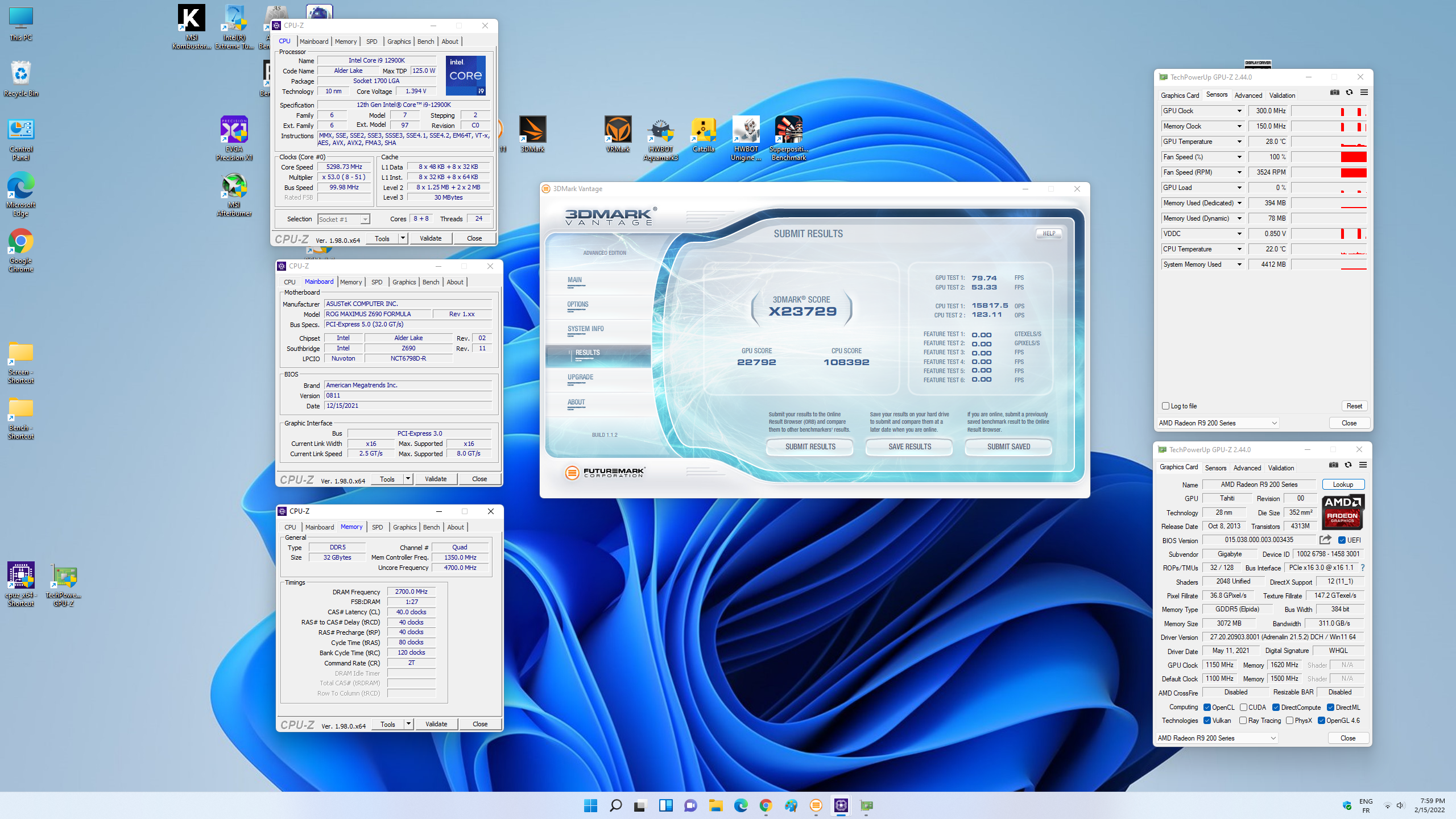
Task: Launch MSI Afterburner desktop icon
Action: [x=234, y=194]
